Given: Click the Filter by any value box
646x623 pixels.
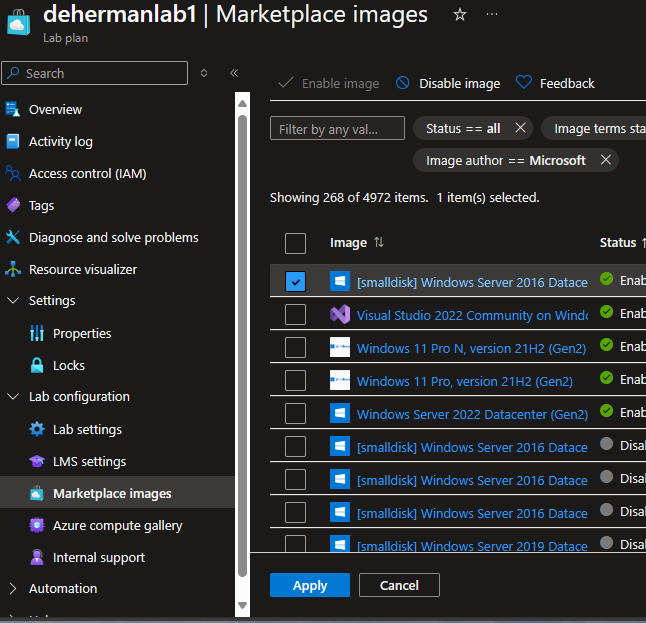Looking at the screenshot, I should click(337, 129).
